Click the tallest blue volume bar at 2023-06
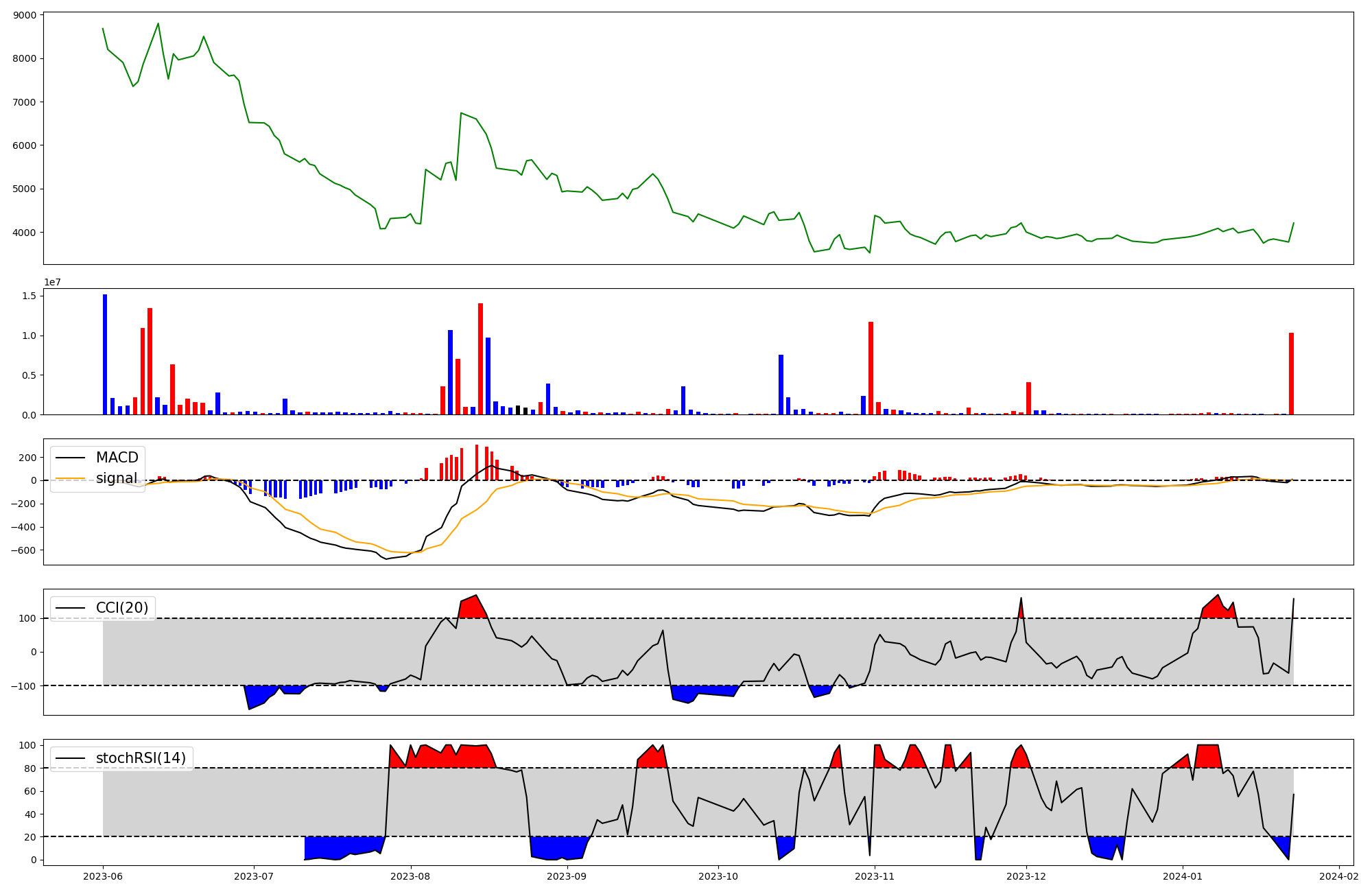The width and height of the screenshot is (1372, 892). tap(105, 355)
